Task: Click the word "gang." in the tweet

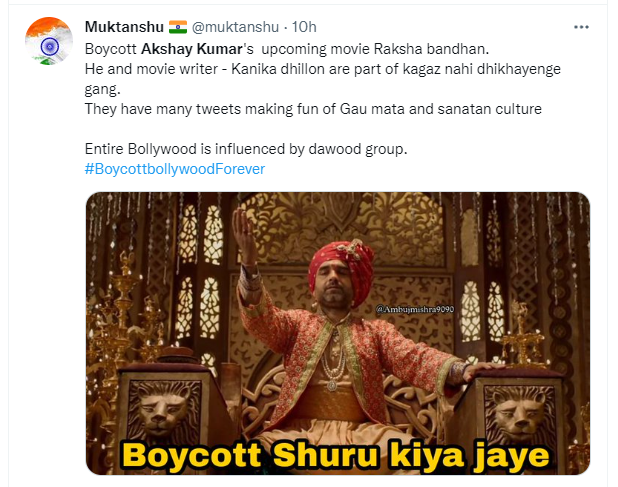Action: point(102,90)
